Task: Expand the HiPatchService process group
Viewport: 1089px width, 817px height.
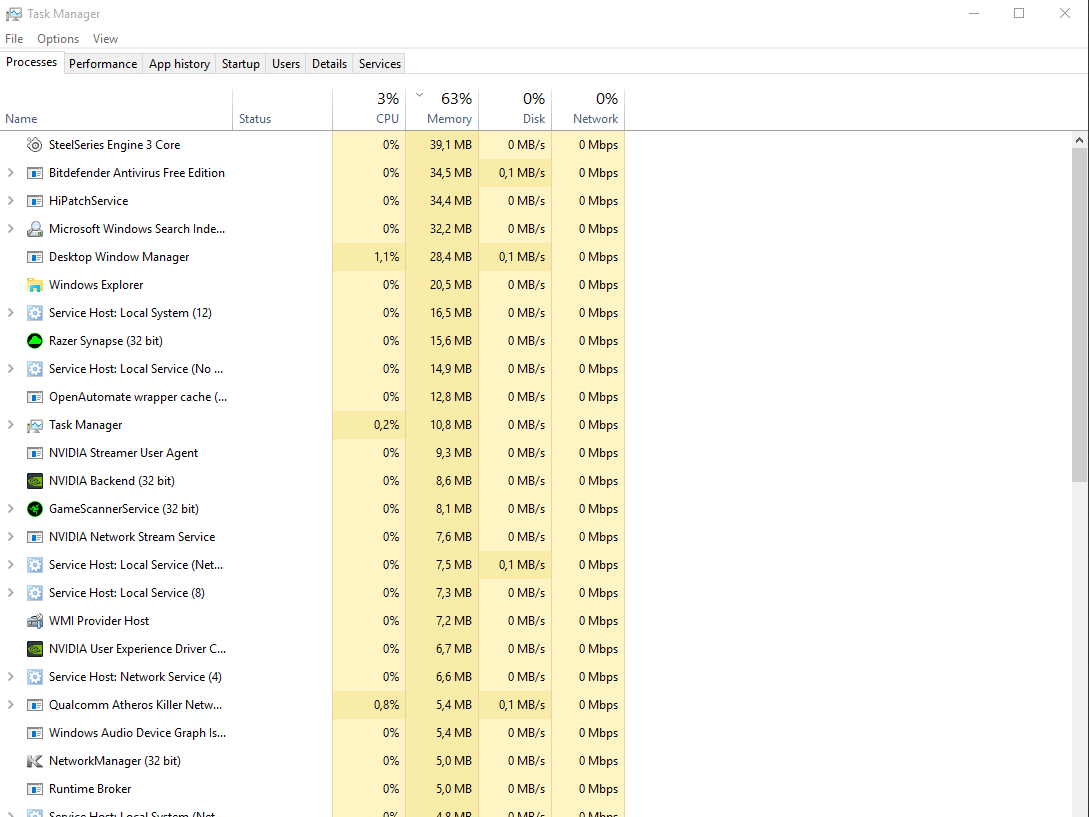Action: click(10, 201)
